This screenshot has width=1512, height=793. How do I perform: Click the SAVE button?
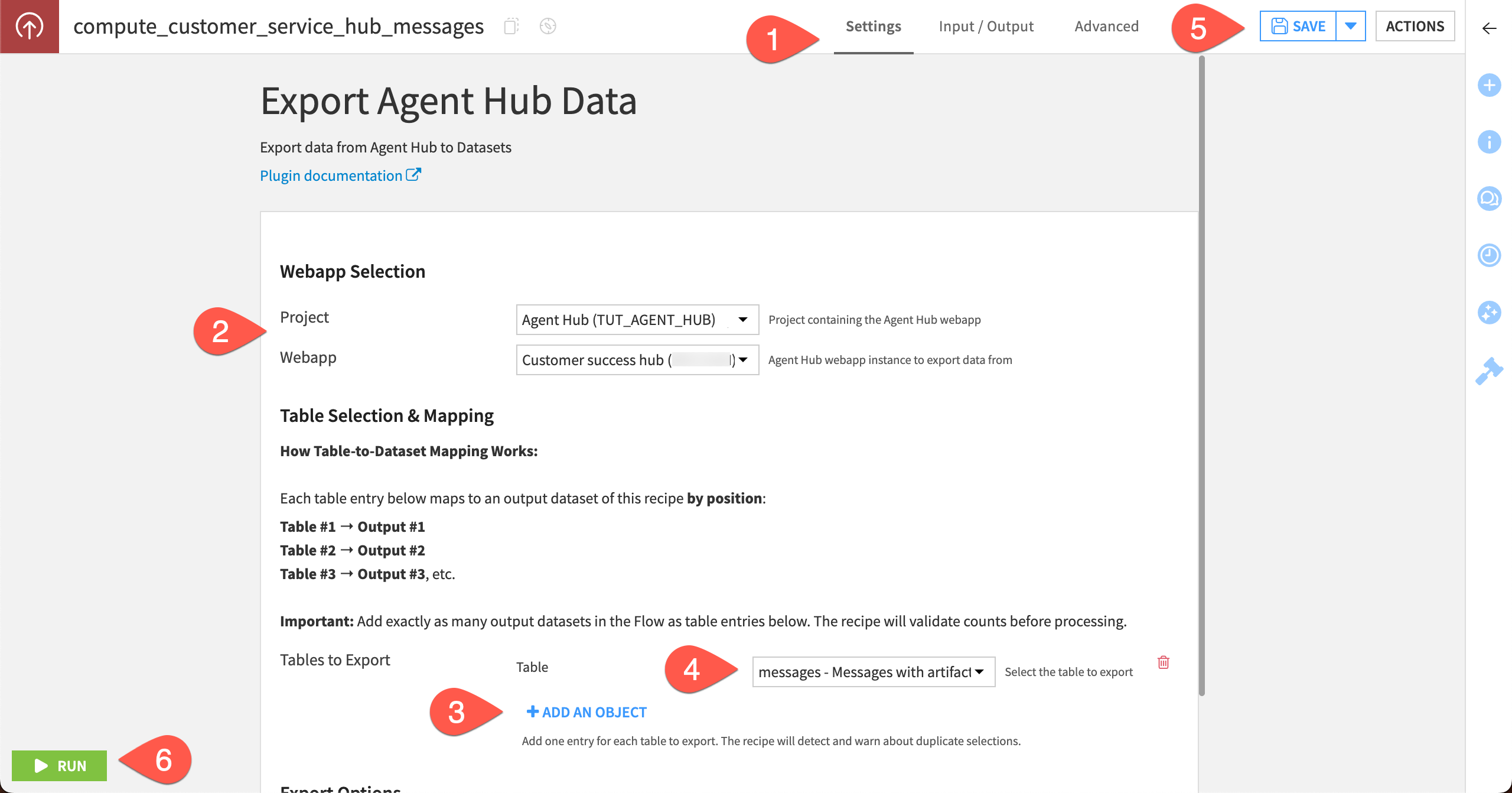[x=1298, y=26]
